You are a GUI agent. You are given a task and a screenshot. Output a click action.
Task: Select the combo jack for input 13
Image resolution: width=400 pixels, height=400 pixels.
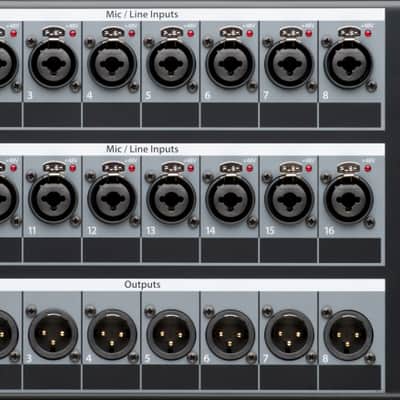pos(171,199)
